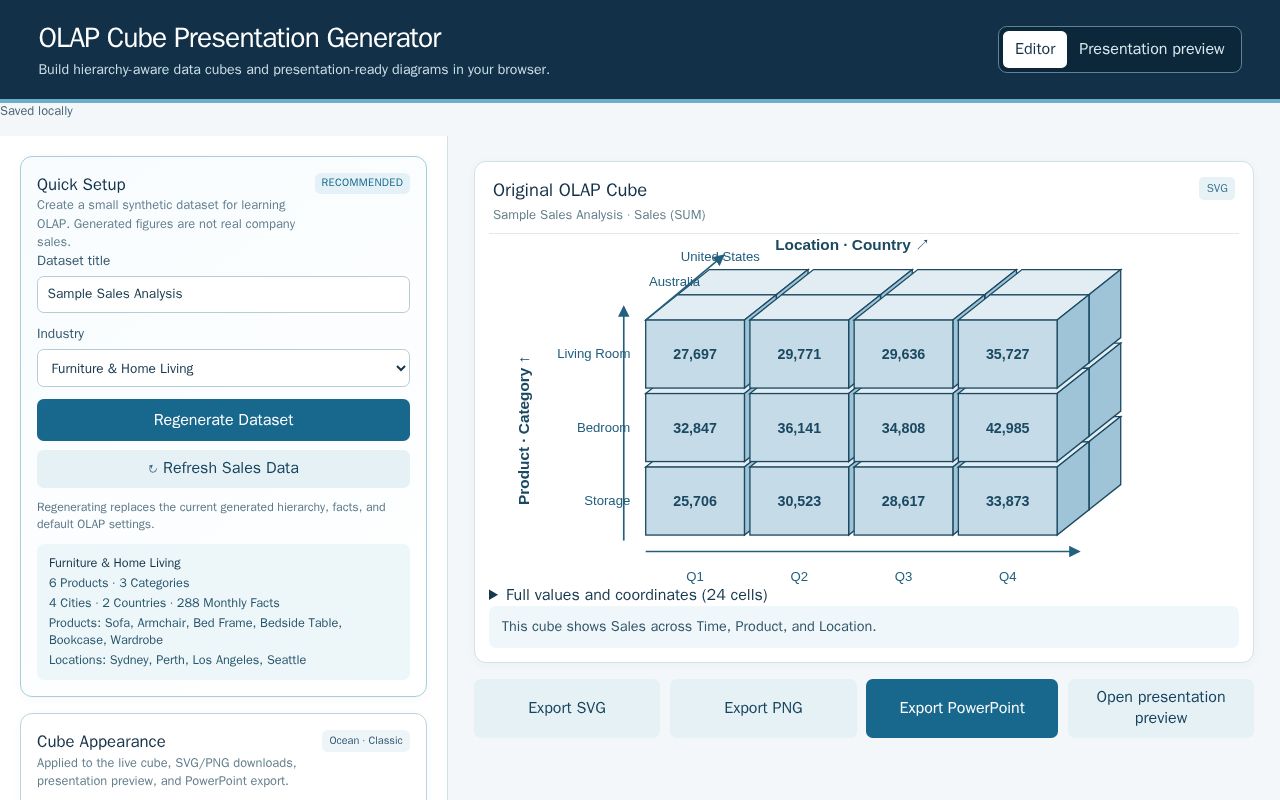This screenshot has width=1280, height=800.
Task: Click the Locations: Sydney, Perth line
Action: pos(177,660)
